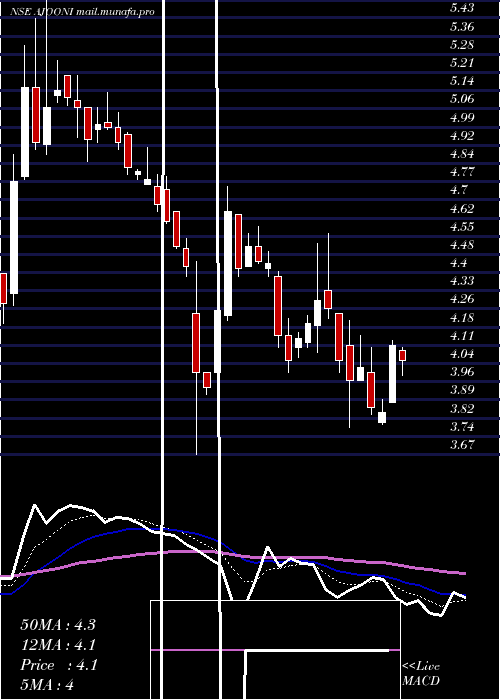Click the 50MA : 4.3 legend value
500x700 pixels.
point(58,625)
